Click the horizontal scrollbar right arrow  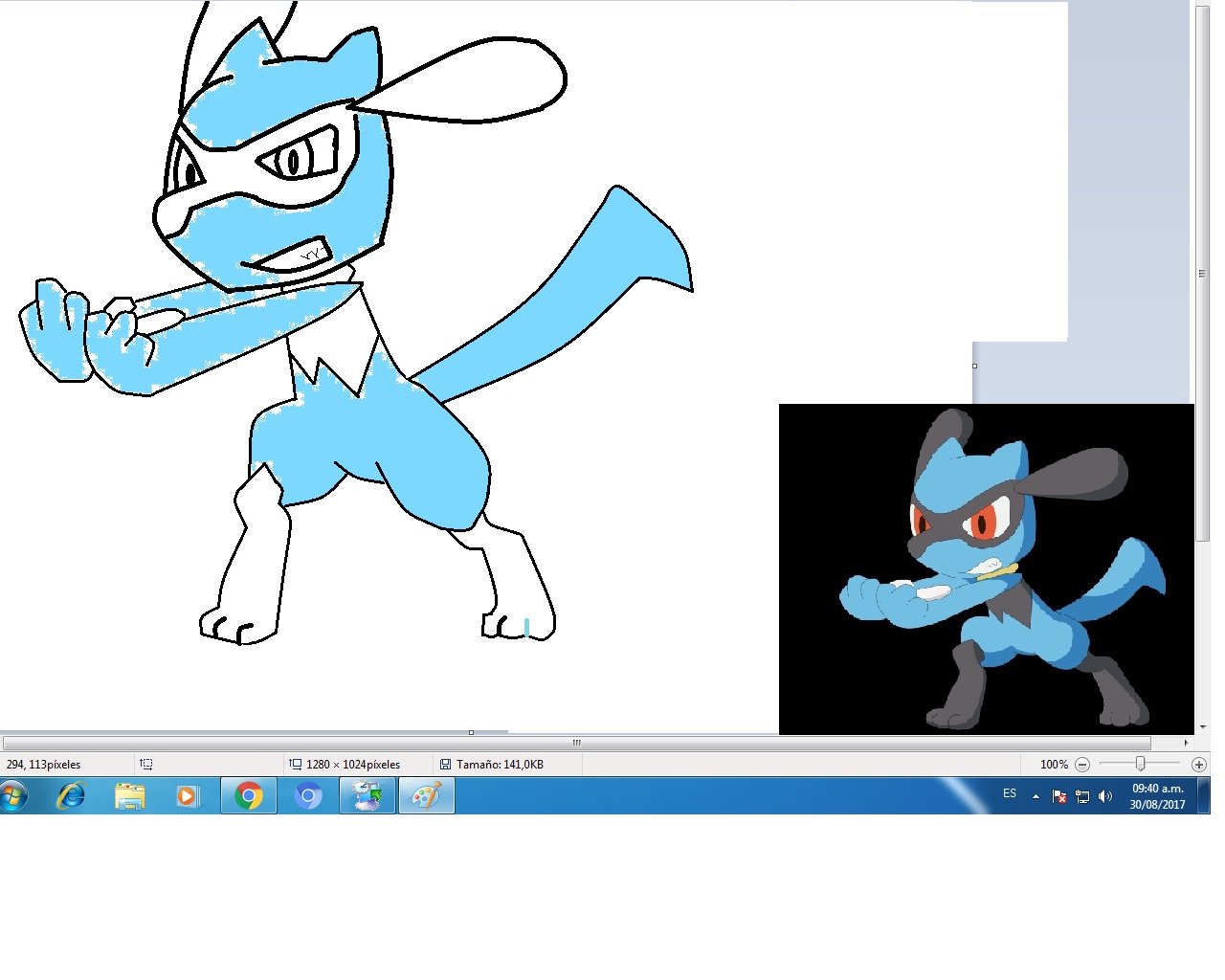tap(1186, 743)
